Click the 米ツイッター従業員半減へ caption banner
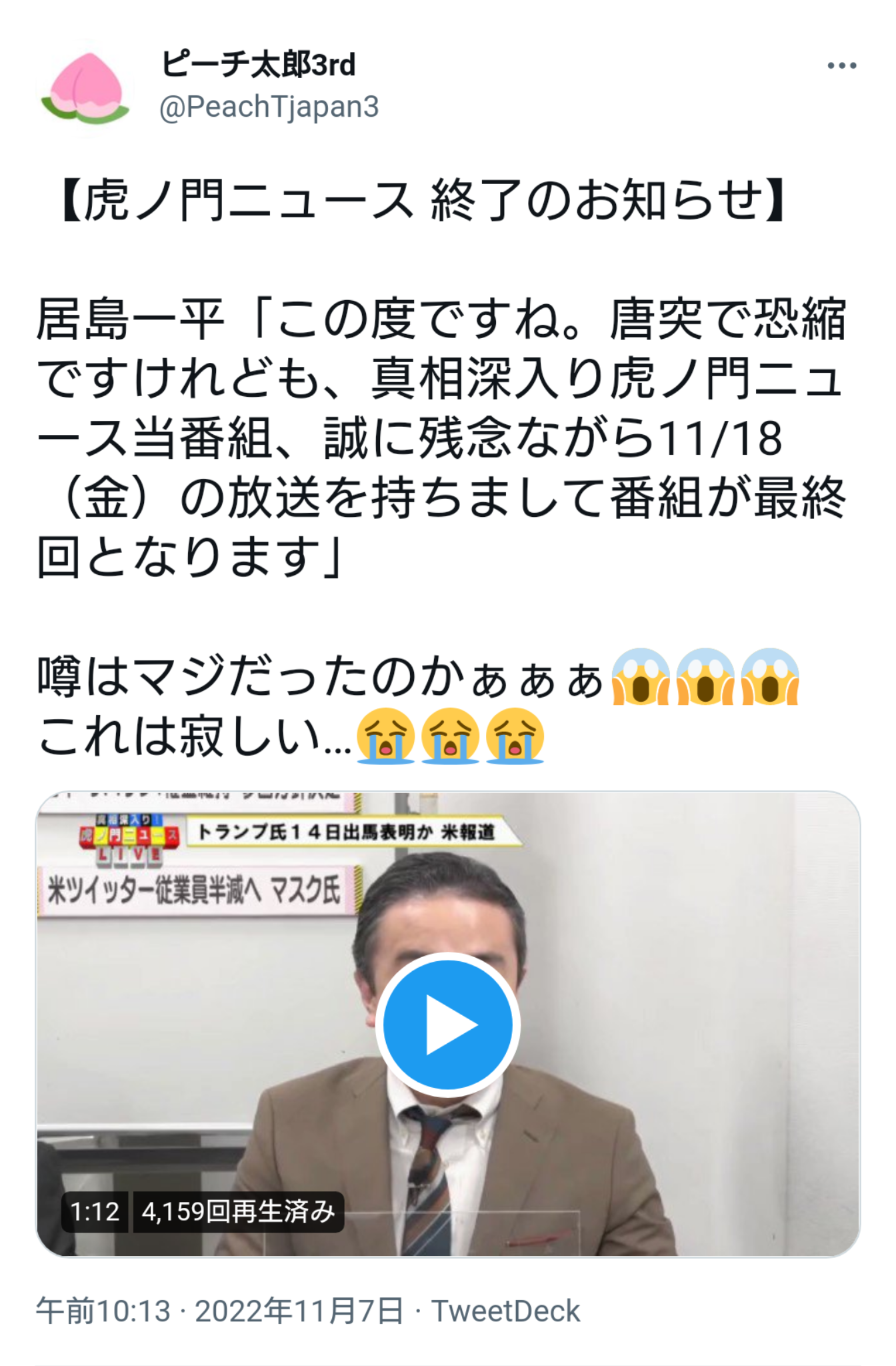This screenshot has height=1366, width=896. pyautogui.click(x=195, y=890)
